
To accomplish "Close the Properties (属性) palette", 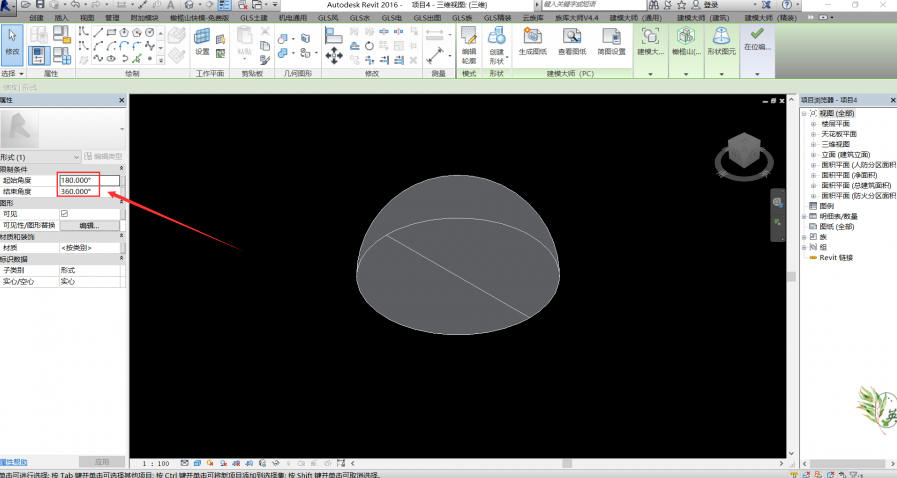I will click(x=121, y=100).
